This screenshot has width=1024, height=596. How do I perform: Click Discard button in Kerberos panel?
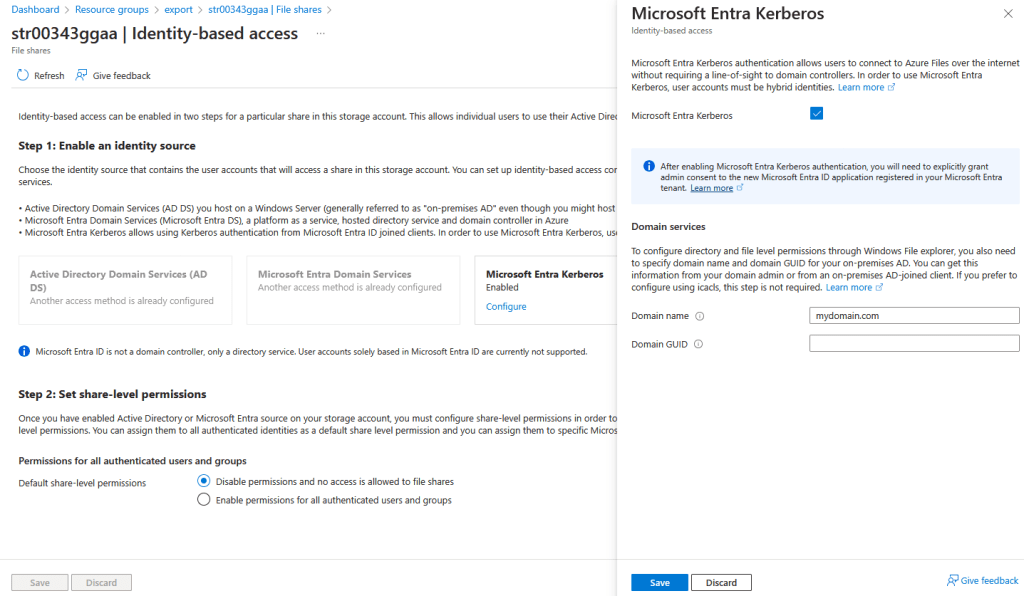(x=721, y=583)
